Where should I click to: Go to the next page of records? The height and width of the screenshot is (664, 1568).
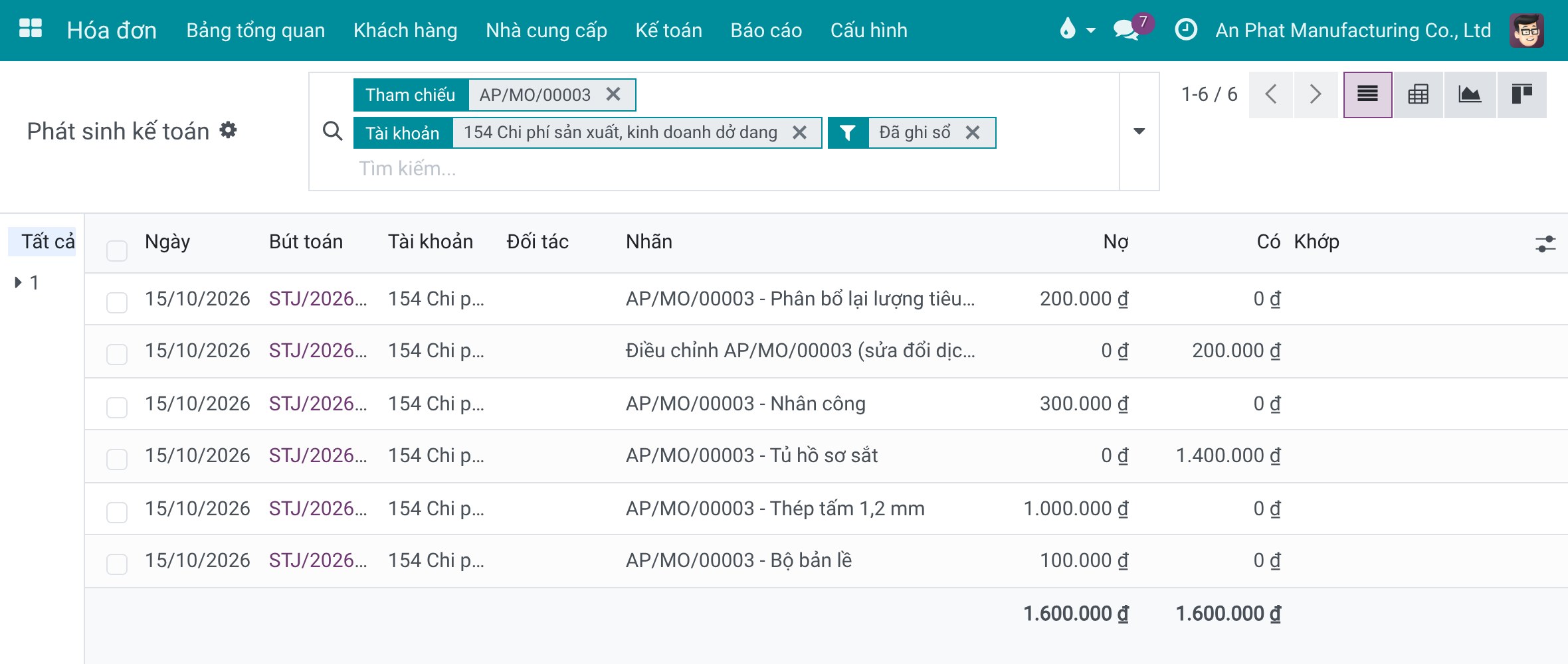coord(1316,94)
